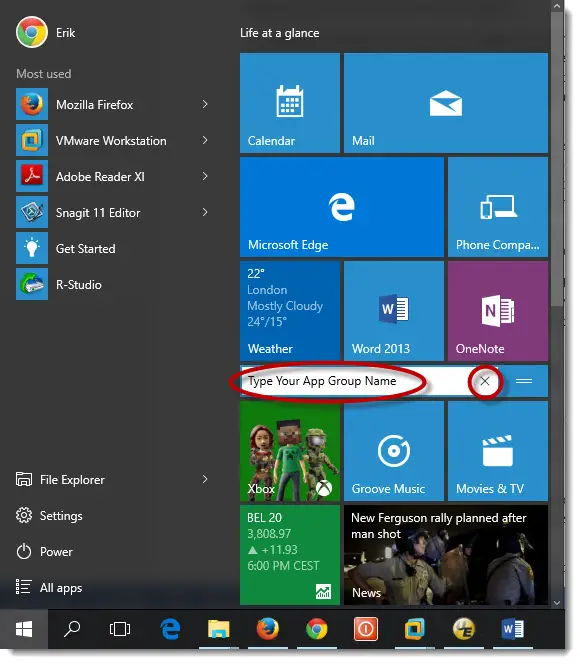Open the Phone Companion tile

point(498,207)
